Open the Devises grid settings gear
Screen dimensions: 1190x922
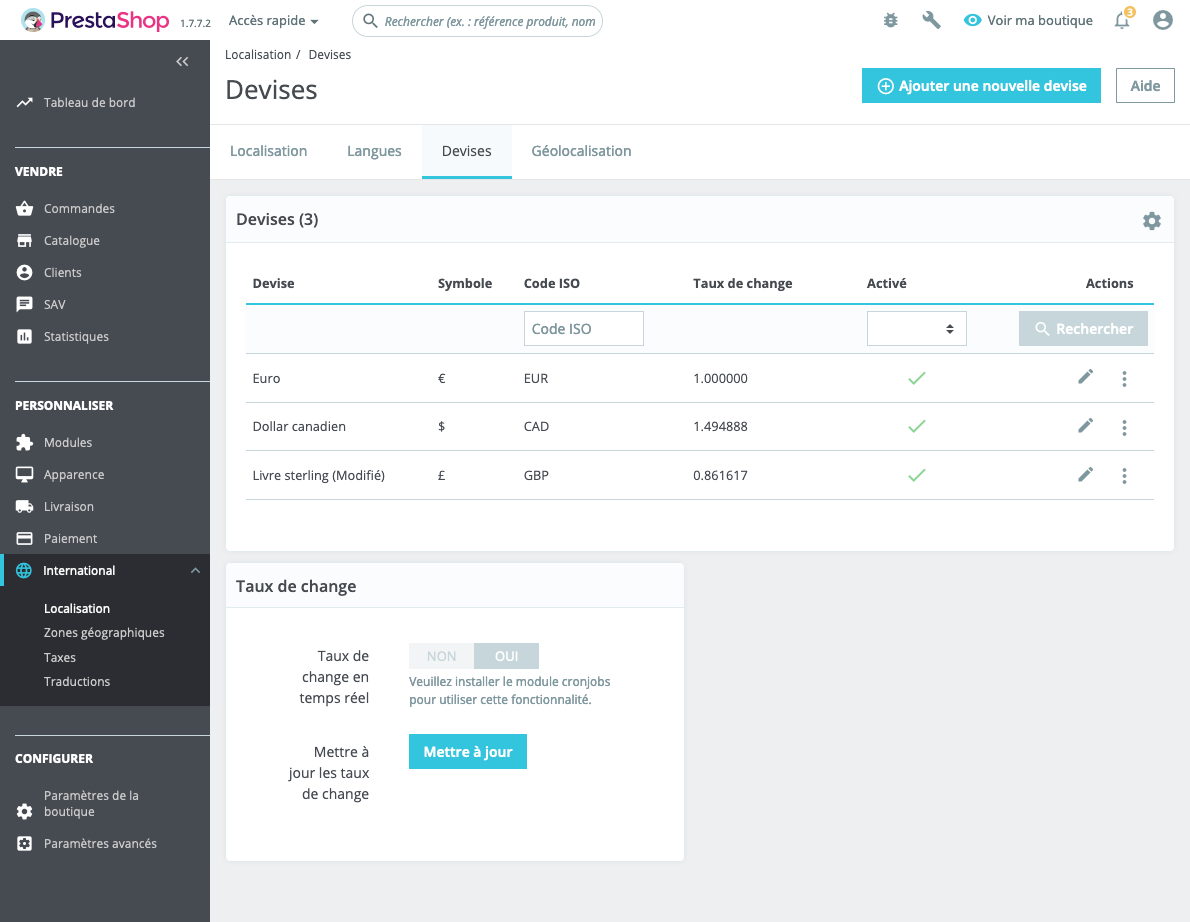pyautogui.click(x=1151, y=220)
